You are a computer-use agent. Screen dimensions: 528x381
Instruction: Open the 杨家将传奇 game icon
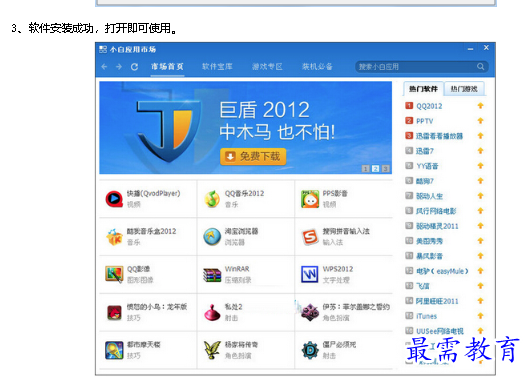pos(212,350)
